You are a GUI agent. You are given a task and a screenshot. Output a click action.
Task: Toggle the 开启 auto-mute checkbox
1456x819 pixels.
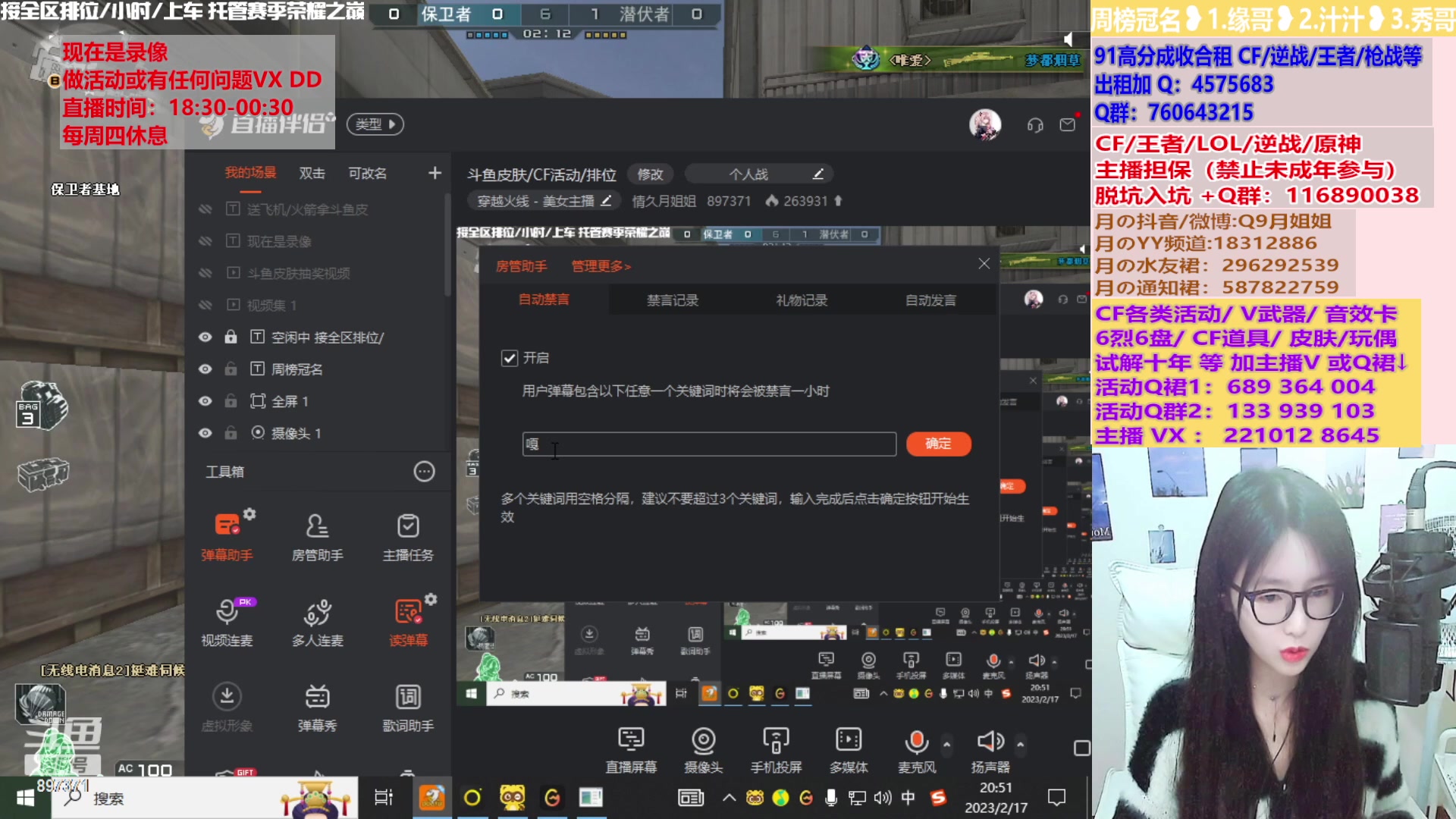pyautogui.click(x=510, y=358)
